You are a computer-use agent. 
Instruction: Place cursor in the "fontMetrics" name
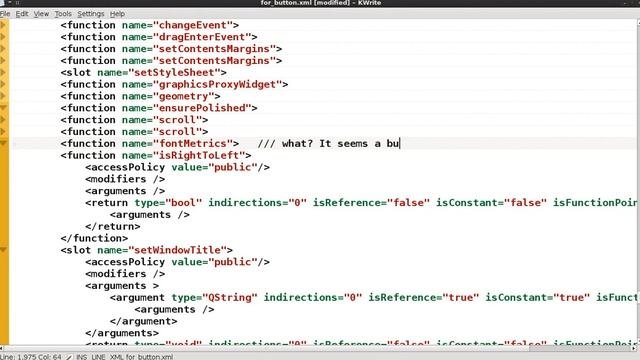(x=192, y=144)
